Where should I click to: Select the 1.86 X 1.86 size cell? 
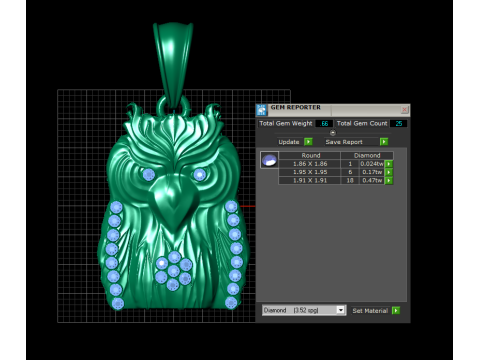(310, 164)
